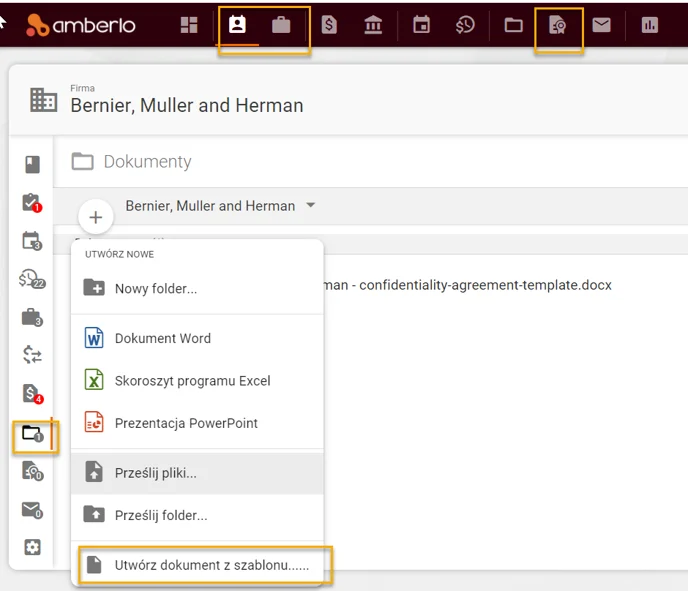Image resolution: width=688 pixels, height=591 pixels.
Task: Click the Bernier, Muller and Herman company title
Action: (x=187, y=105)
